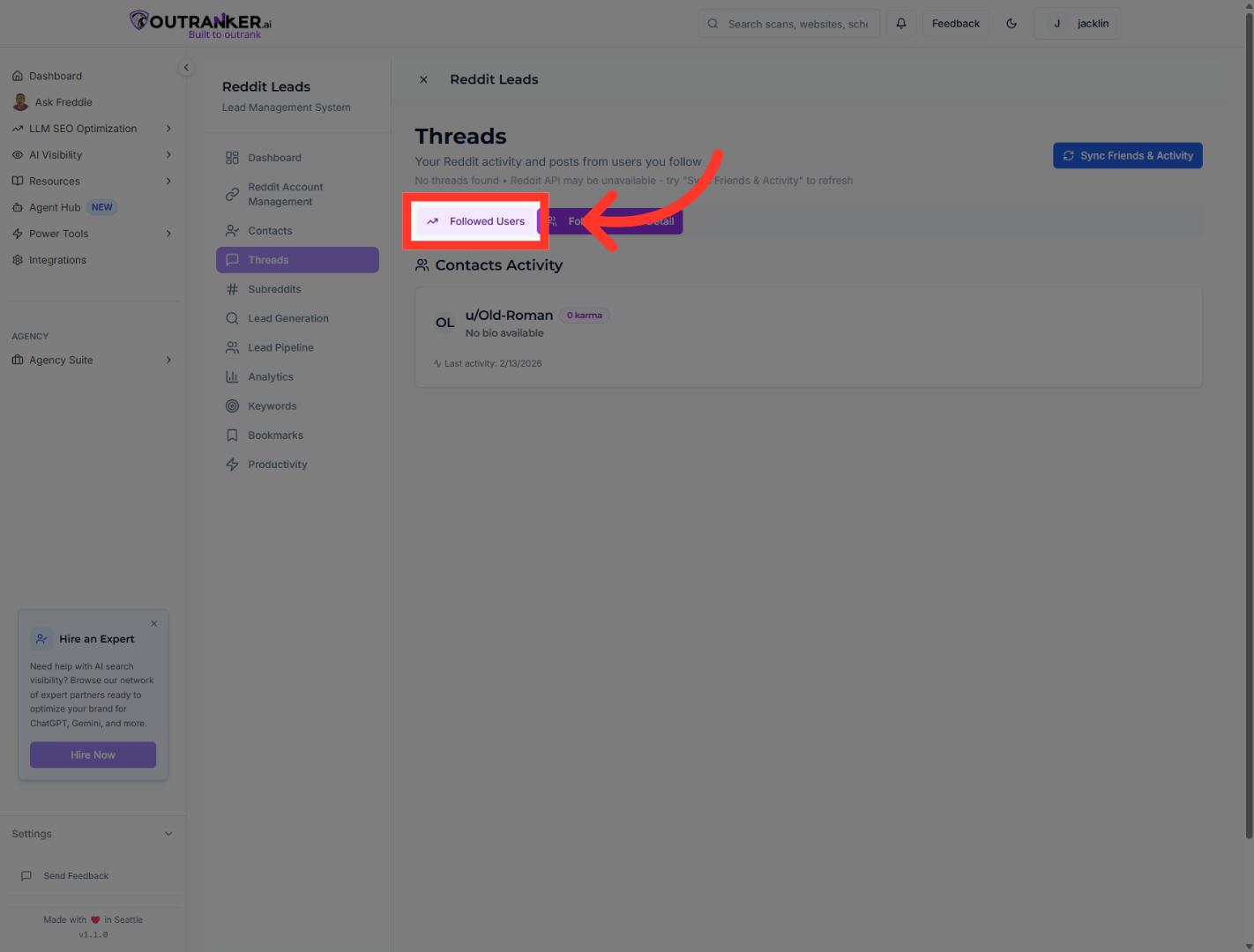Click the Outranker.ai logo
The width and height of the screenshot is (1254, 952).
pos(200,24)
